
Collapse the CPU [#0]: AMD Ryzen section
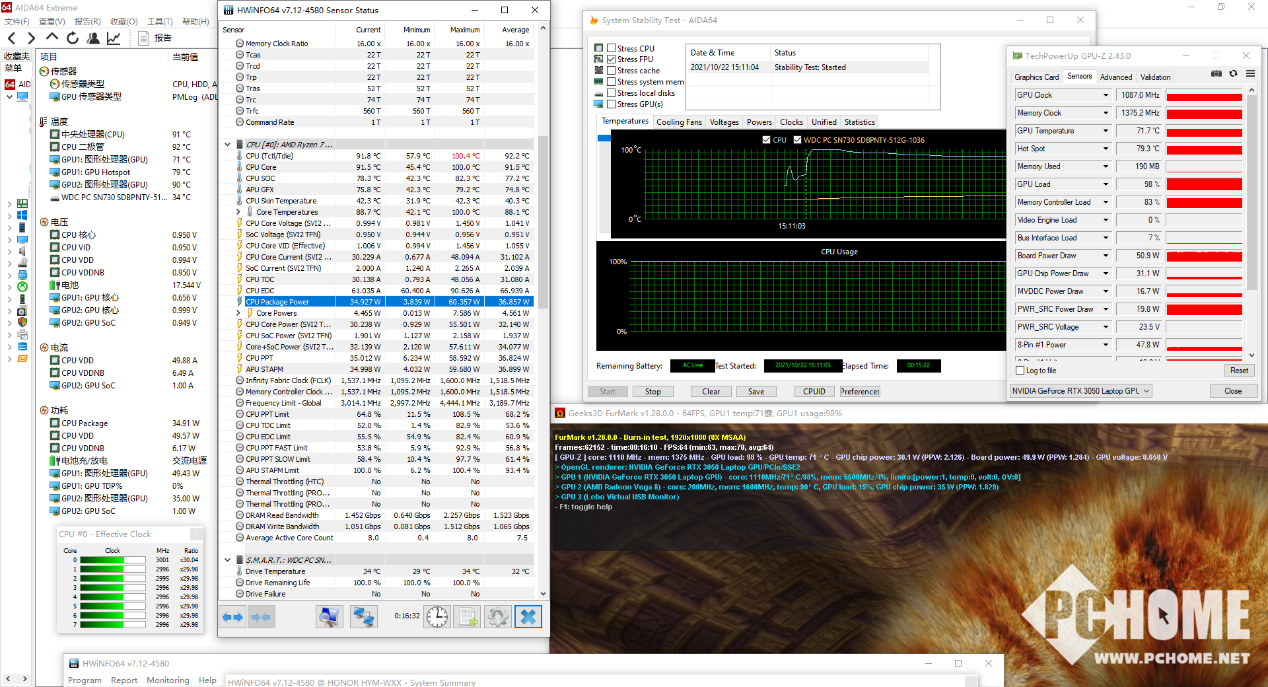(227, 144)
